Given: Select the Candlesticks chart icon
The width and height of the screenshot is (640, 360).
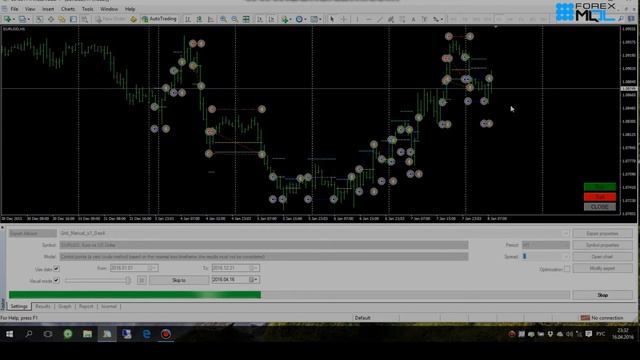Looking at the screenshot, I should pyautogui.click(x=199, y=19).
